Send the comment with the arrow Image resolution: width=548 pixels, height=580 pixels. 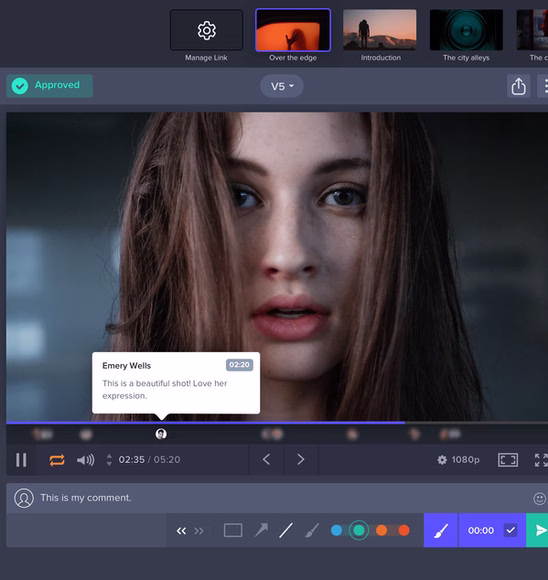pyautogui.click(x=538, y=530)
